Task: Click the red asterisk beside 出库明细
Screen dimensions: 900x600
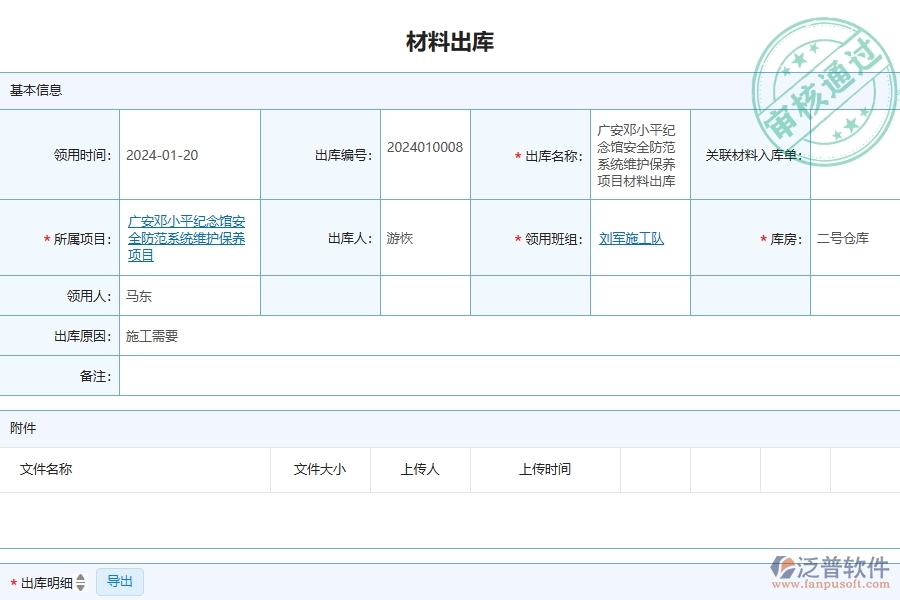Action: click(13, 581)
